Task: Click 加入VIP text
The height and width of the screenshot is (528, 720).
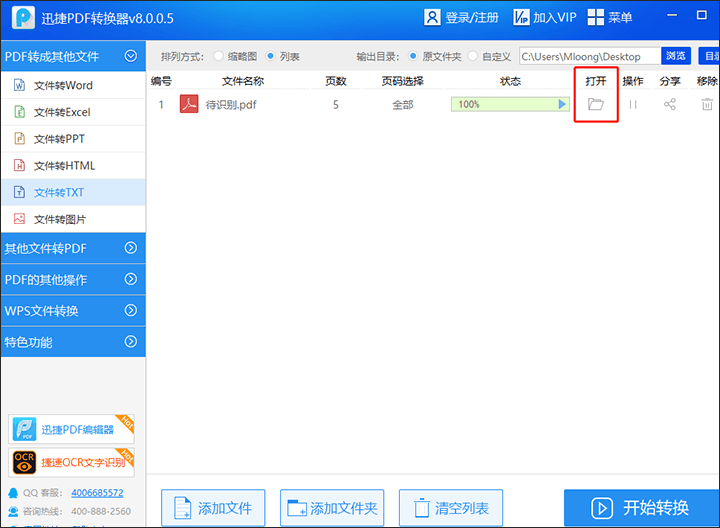Action: [555, 18]
